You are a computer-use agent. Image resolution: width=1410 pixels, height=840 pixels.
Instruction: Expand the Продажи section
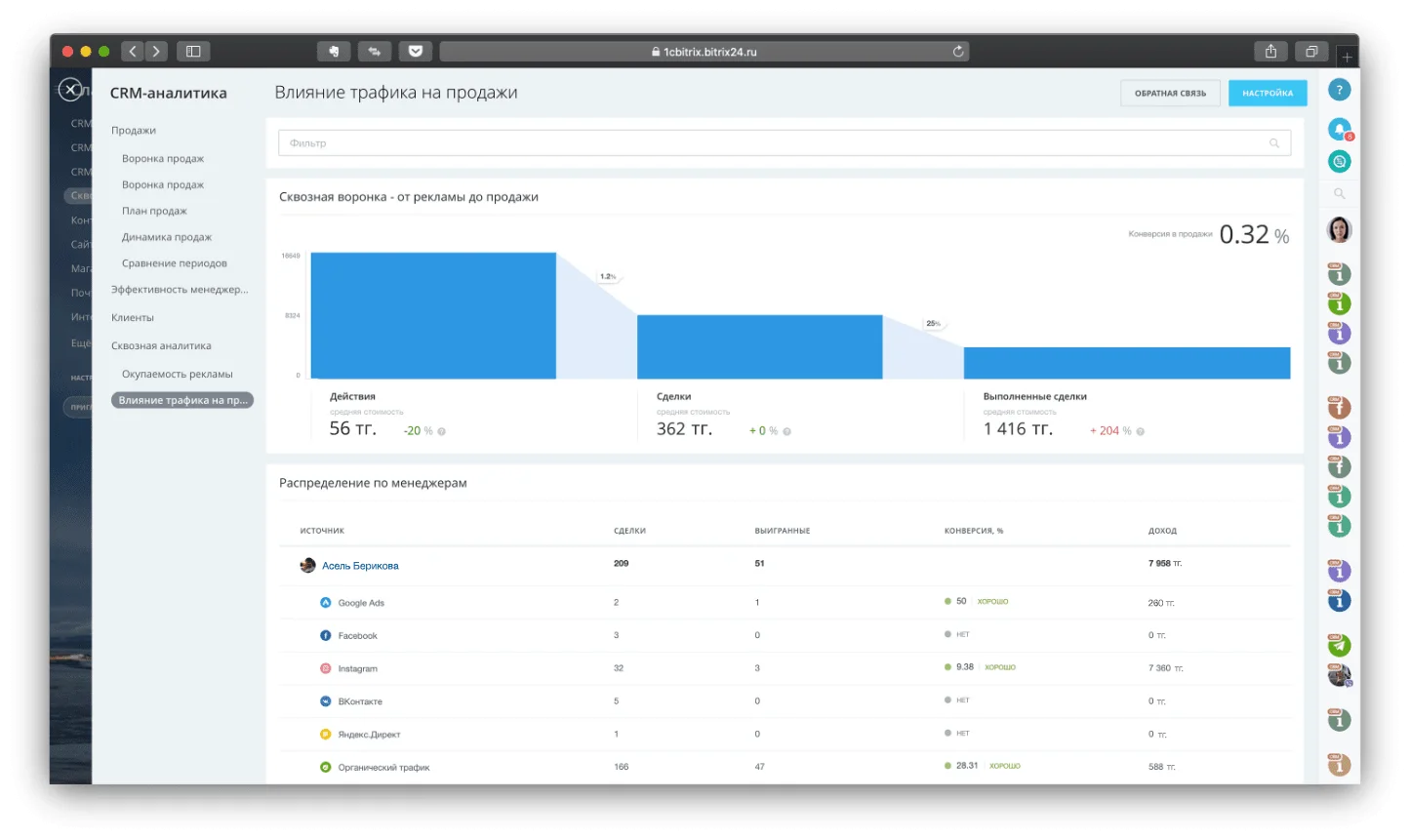(x=134, y=131)
